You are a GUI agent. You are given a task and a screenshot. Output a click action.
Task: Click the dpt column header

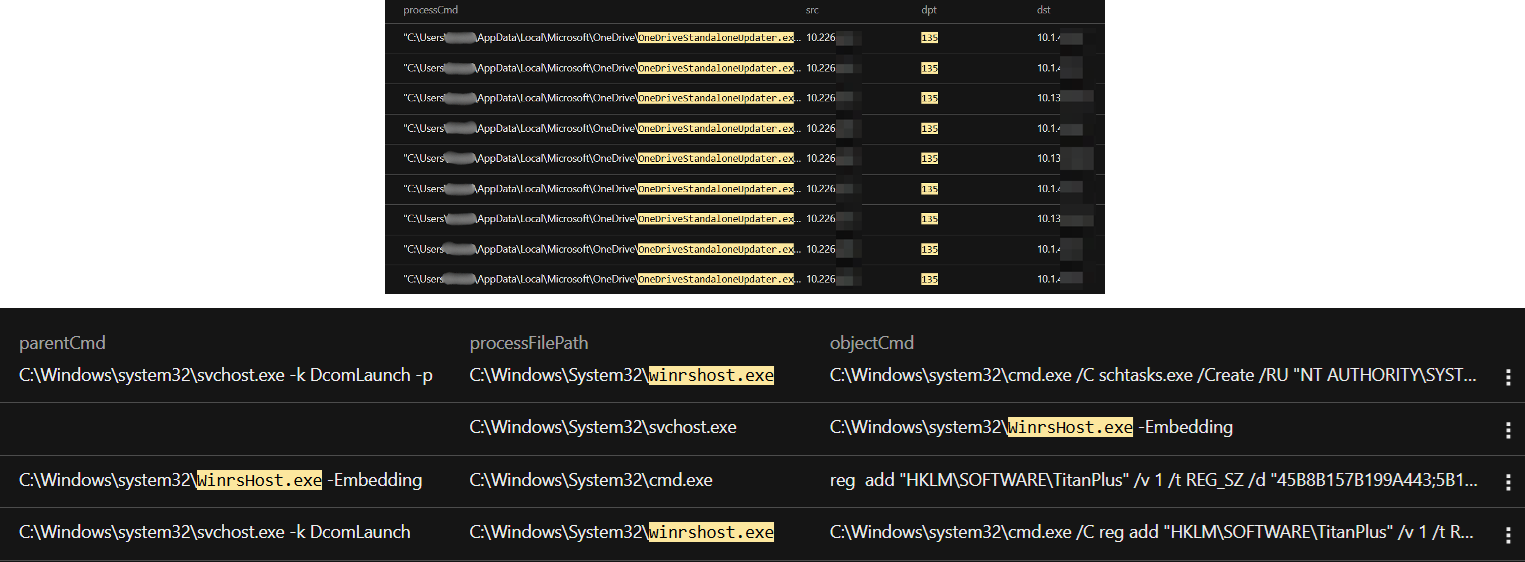[x=928, y=10]
